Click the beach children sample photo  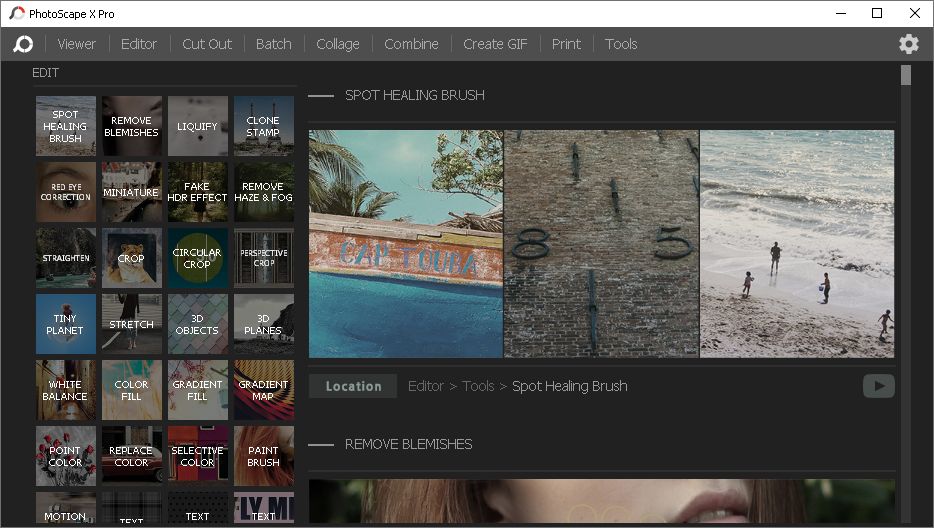797,244
